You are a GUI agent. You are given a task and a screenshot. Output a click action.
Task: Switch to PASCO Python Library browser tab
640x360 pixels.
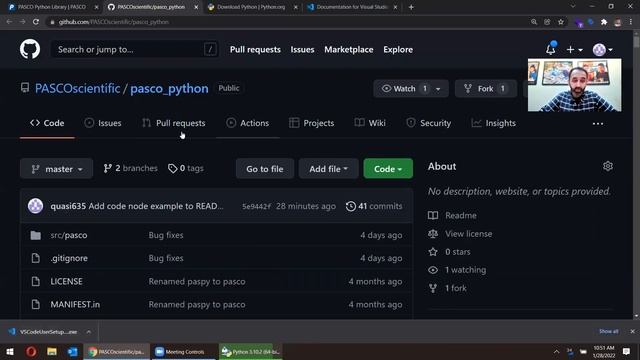(52, 7)
